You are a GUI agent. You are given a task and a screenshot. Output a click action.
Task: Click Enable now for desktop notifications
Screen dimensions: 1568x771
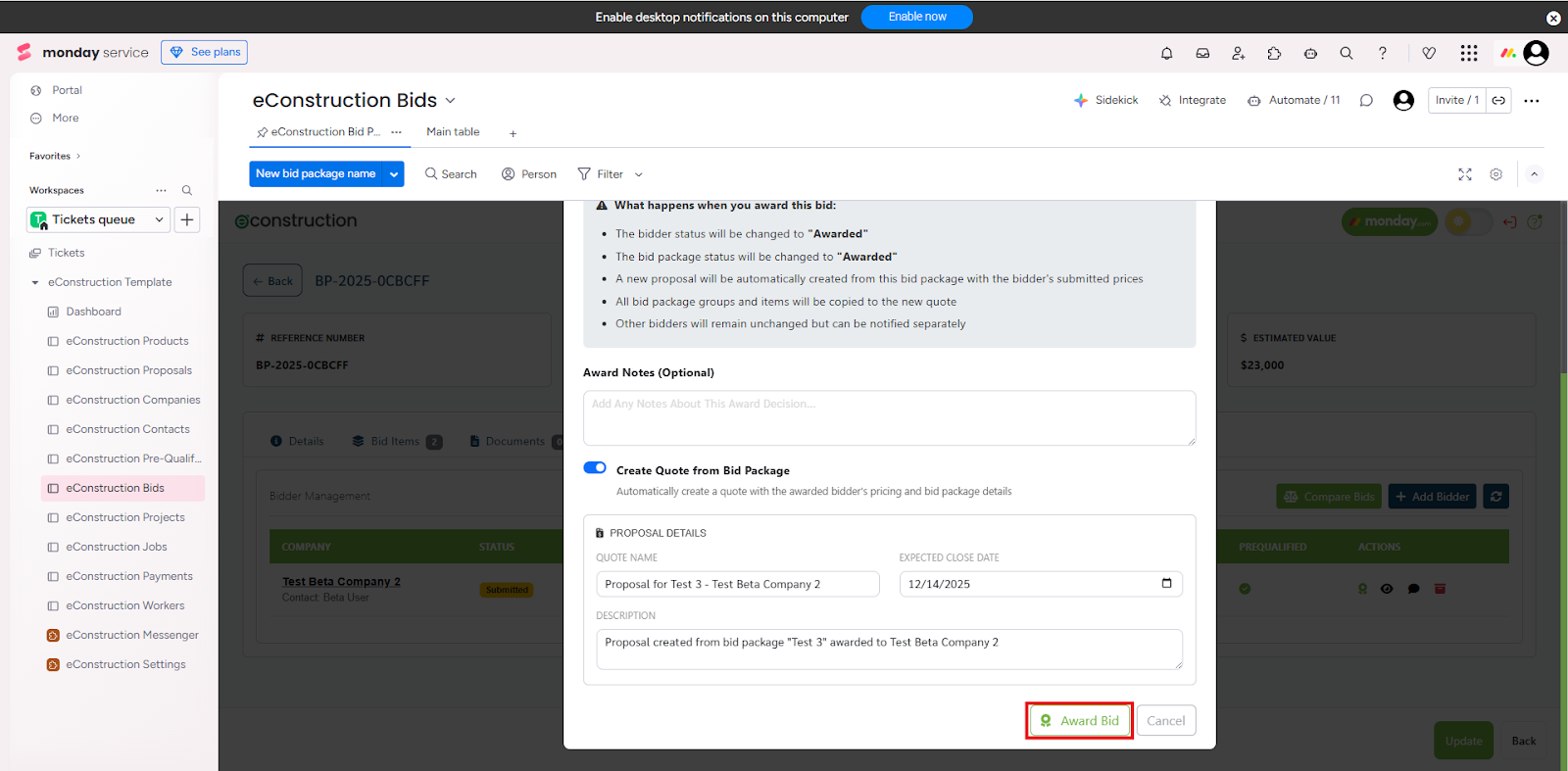coord(916,17)
